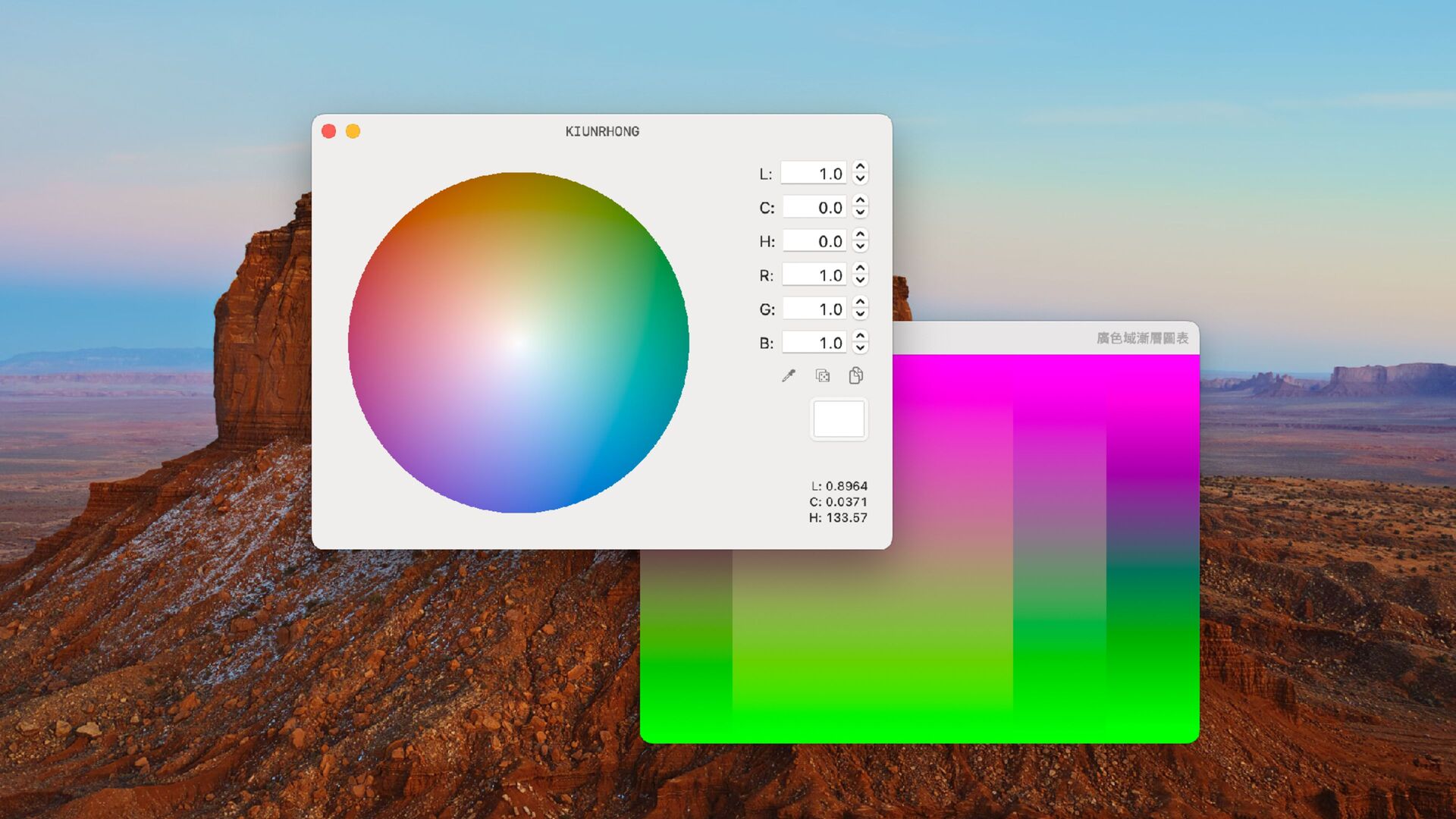Click the KIUNRHONG window title
Viewport: 1456px width, 819px height.
click(602, 131)
